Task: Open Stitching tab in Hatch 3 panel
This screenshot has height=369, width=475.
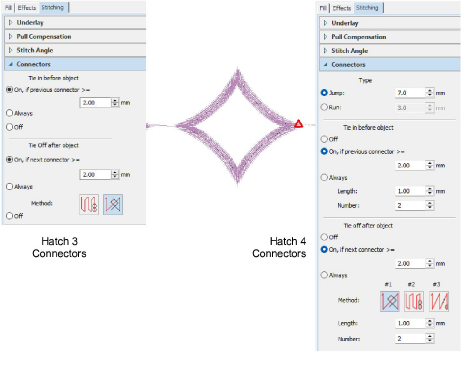Action: 53,7
